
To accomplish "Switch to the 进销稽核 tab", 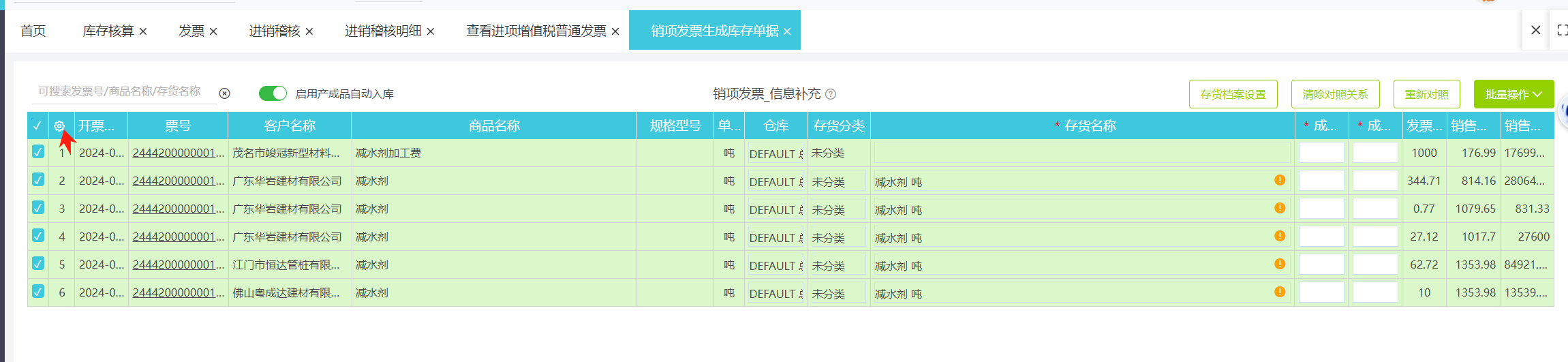I will (x=275, y=31).
